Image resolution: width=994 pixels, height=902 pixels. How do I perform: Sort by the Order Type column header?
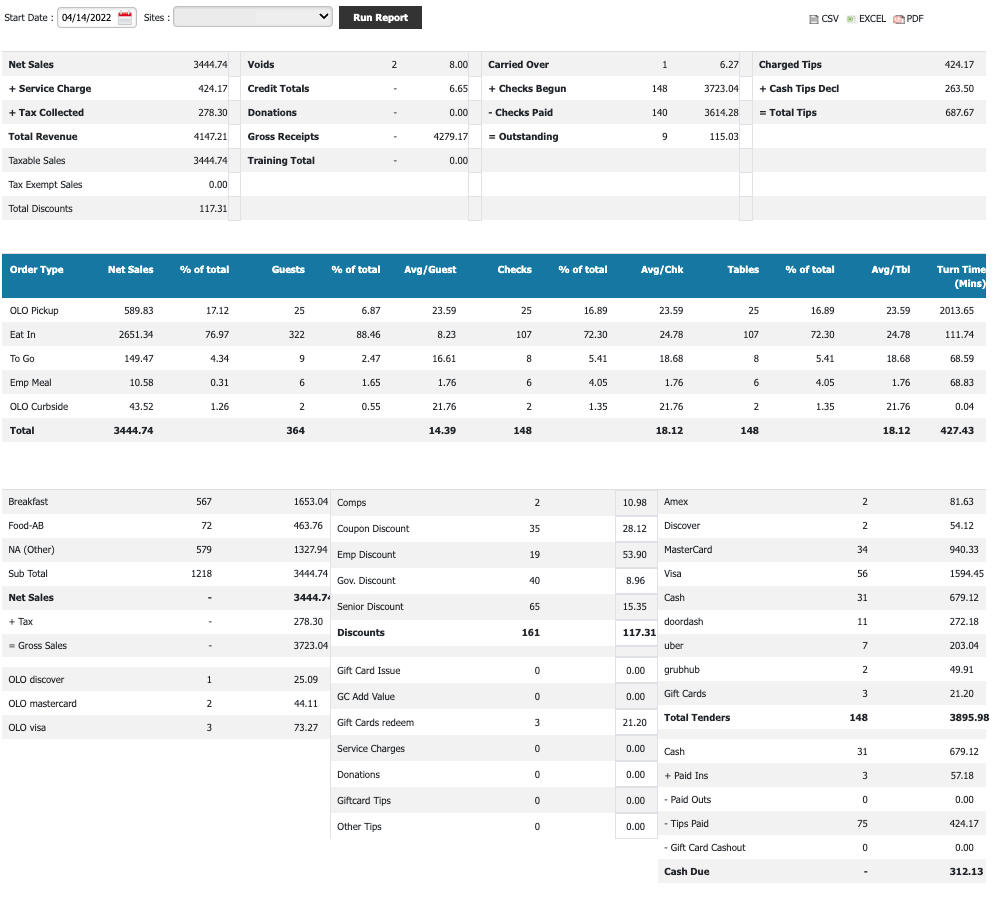click(x=37, y=270)
